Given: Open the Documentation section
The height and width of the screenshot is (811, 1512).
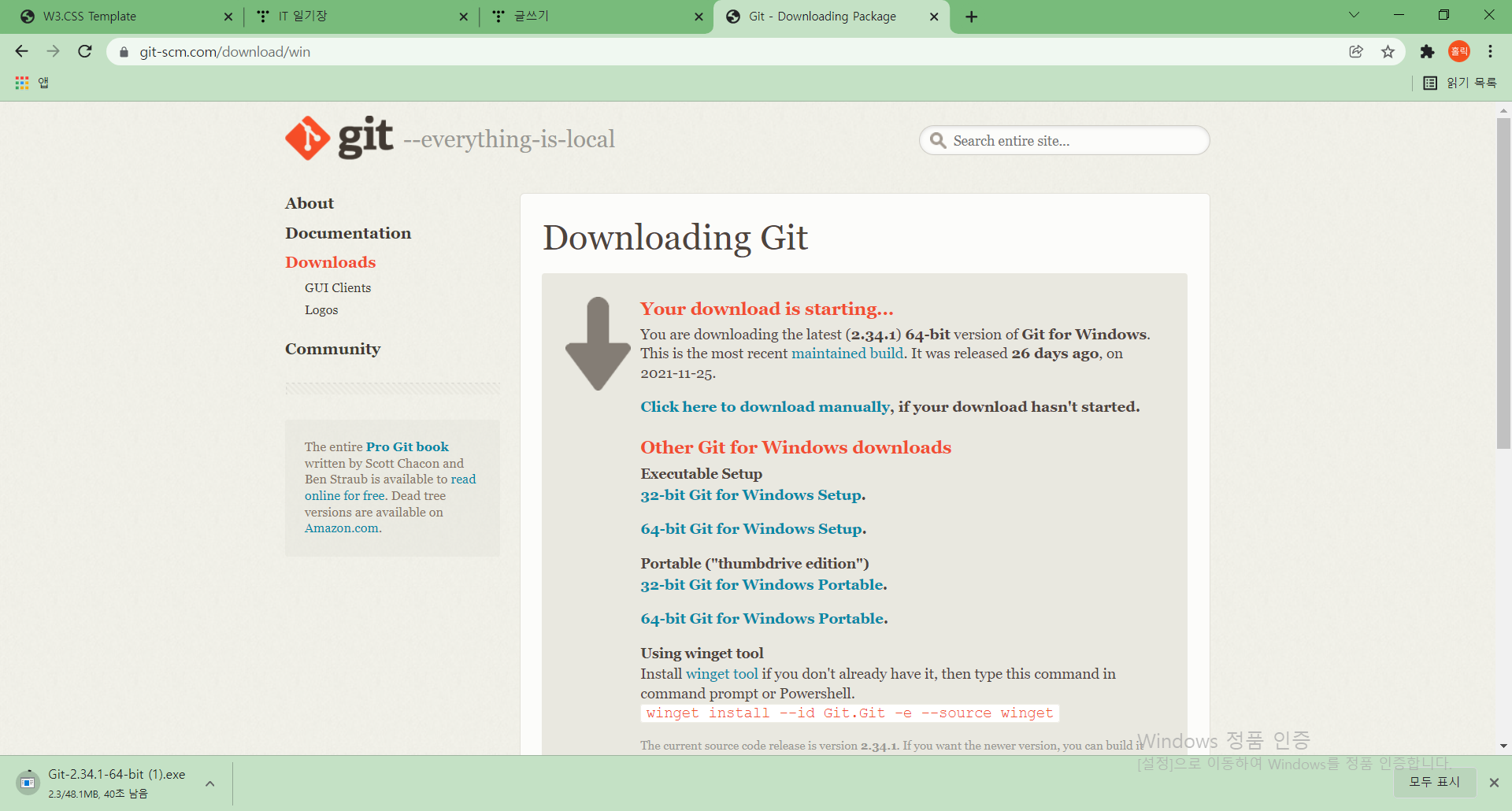Looking at the screenshot, I should 348,233.
